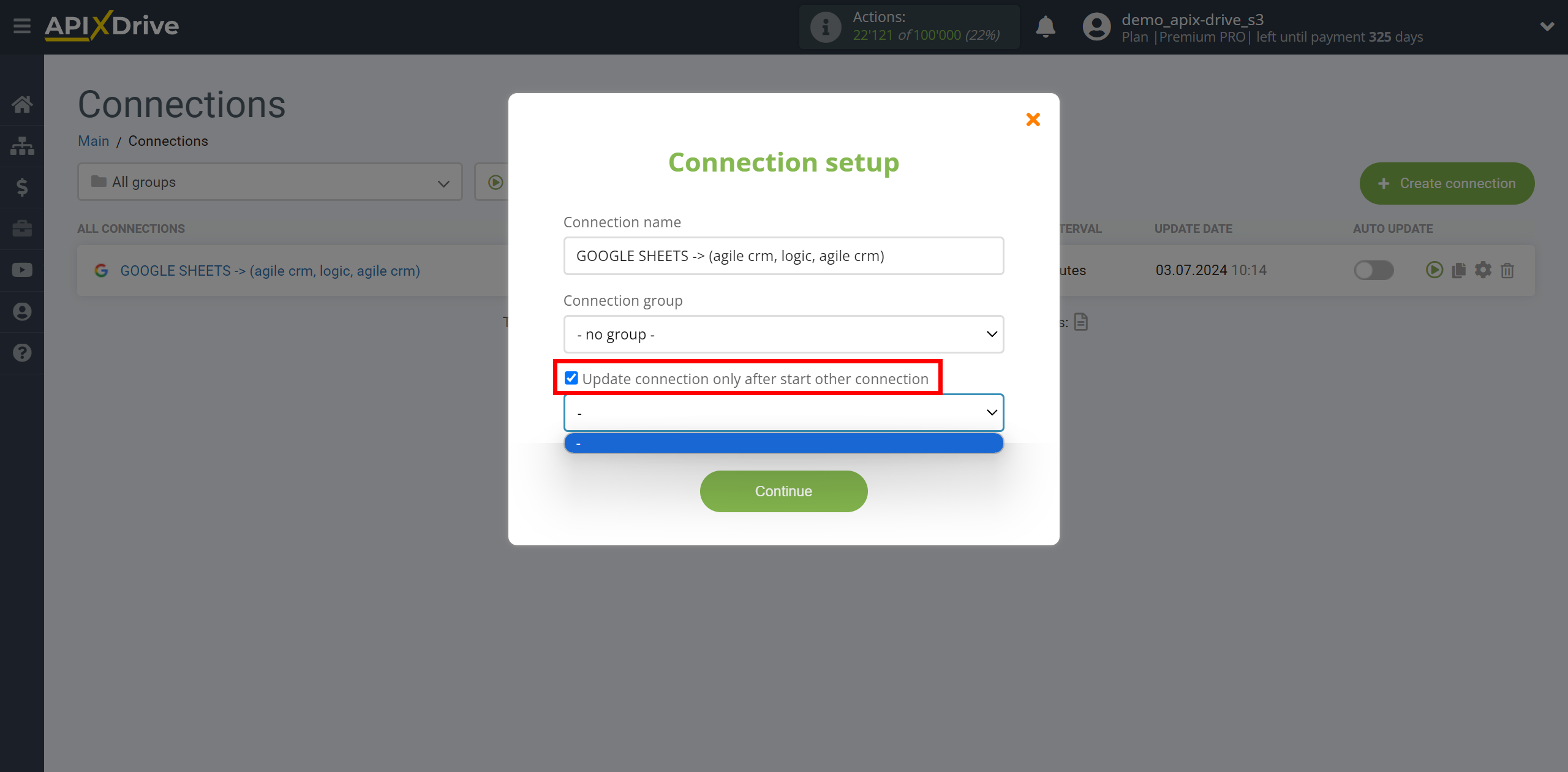Toggle the Auto Update switch for connection
This screenshot has width=1568, height=772.
1373,270
